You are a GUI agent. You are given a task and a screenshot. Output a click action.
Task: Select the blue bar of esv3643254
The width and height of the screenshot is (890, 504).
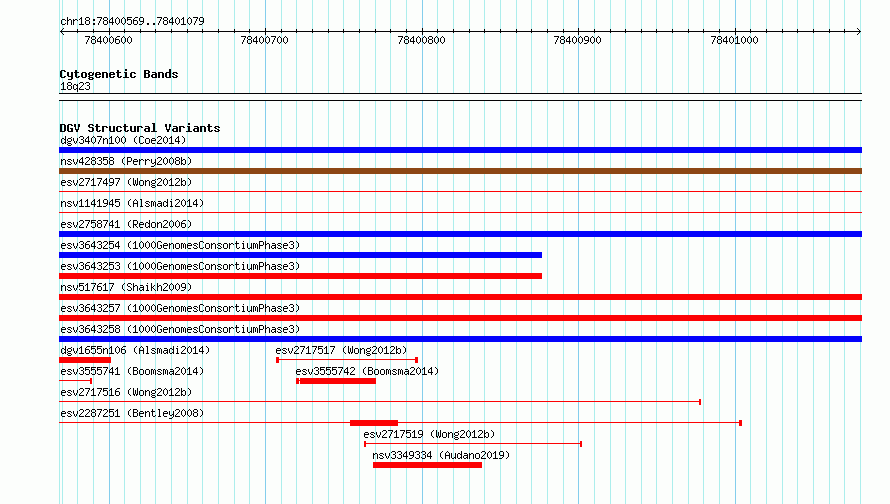point(300,255)
